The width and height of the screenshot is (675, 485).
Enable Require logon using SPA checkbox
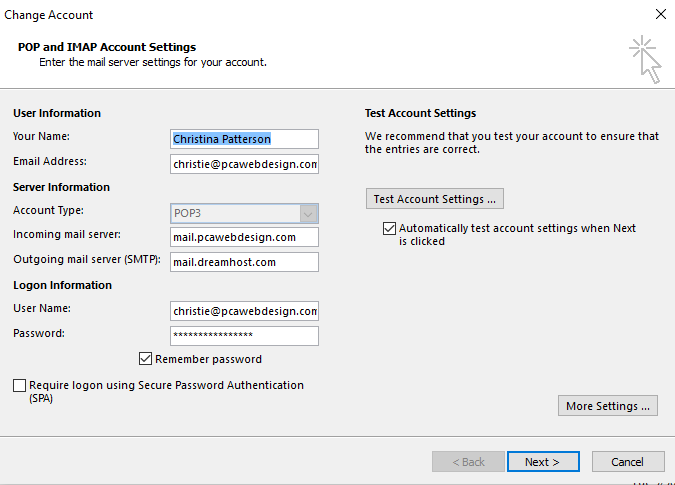19,385
